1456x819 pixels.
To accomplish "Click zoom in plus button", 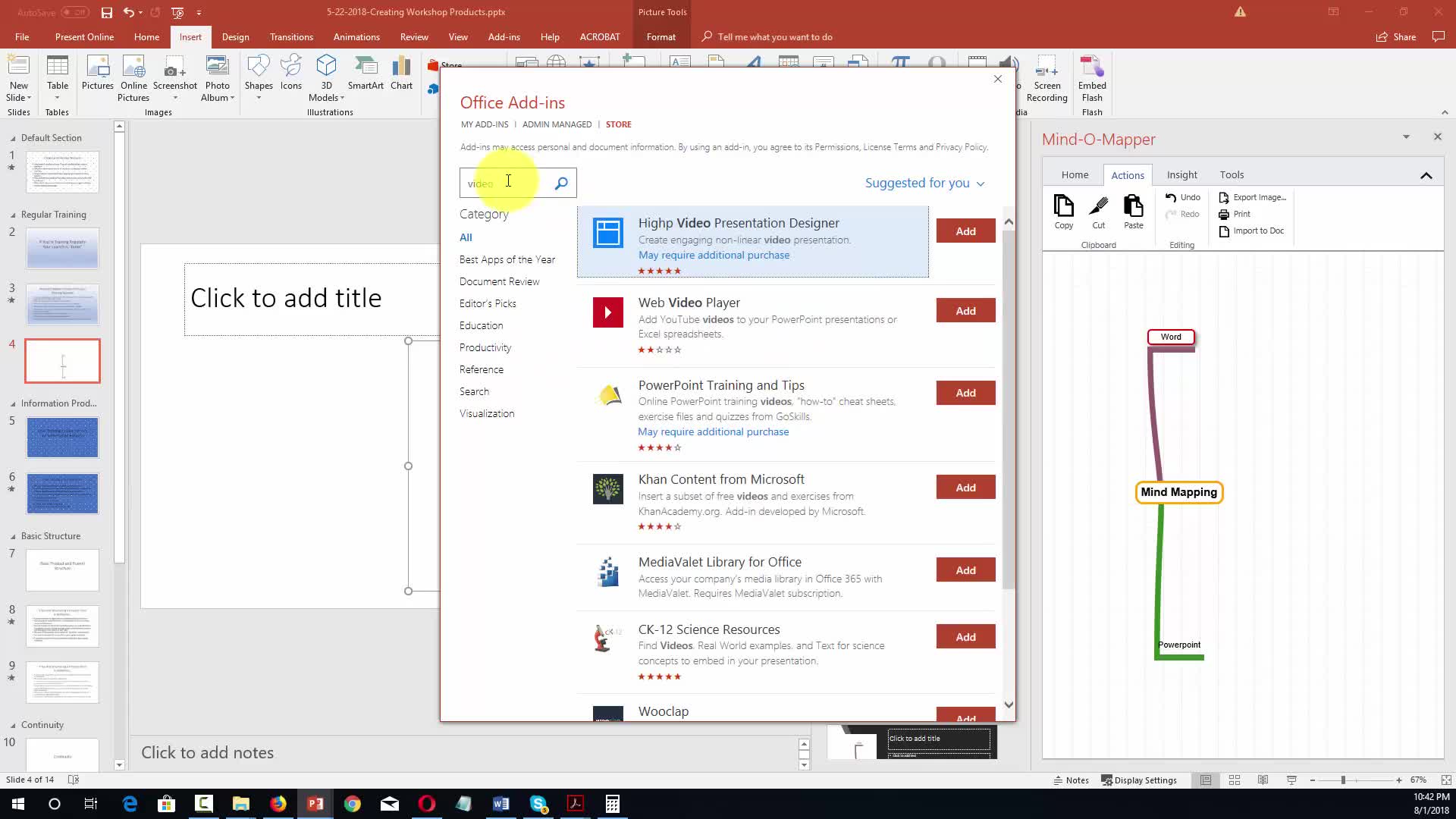I will point(1399,780).
